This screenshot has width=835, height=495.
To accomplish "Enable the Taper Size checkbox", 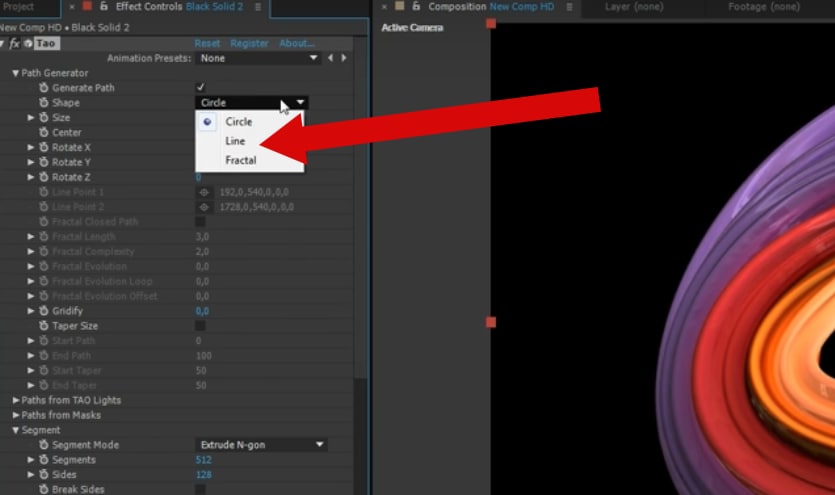I will coord(201,326).
